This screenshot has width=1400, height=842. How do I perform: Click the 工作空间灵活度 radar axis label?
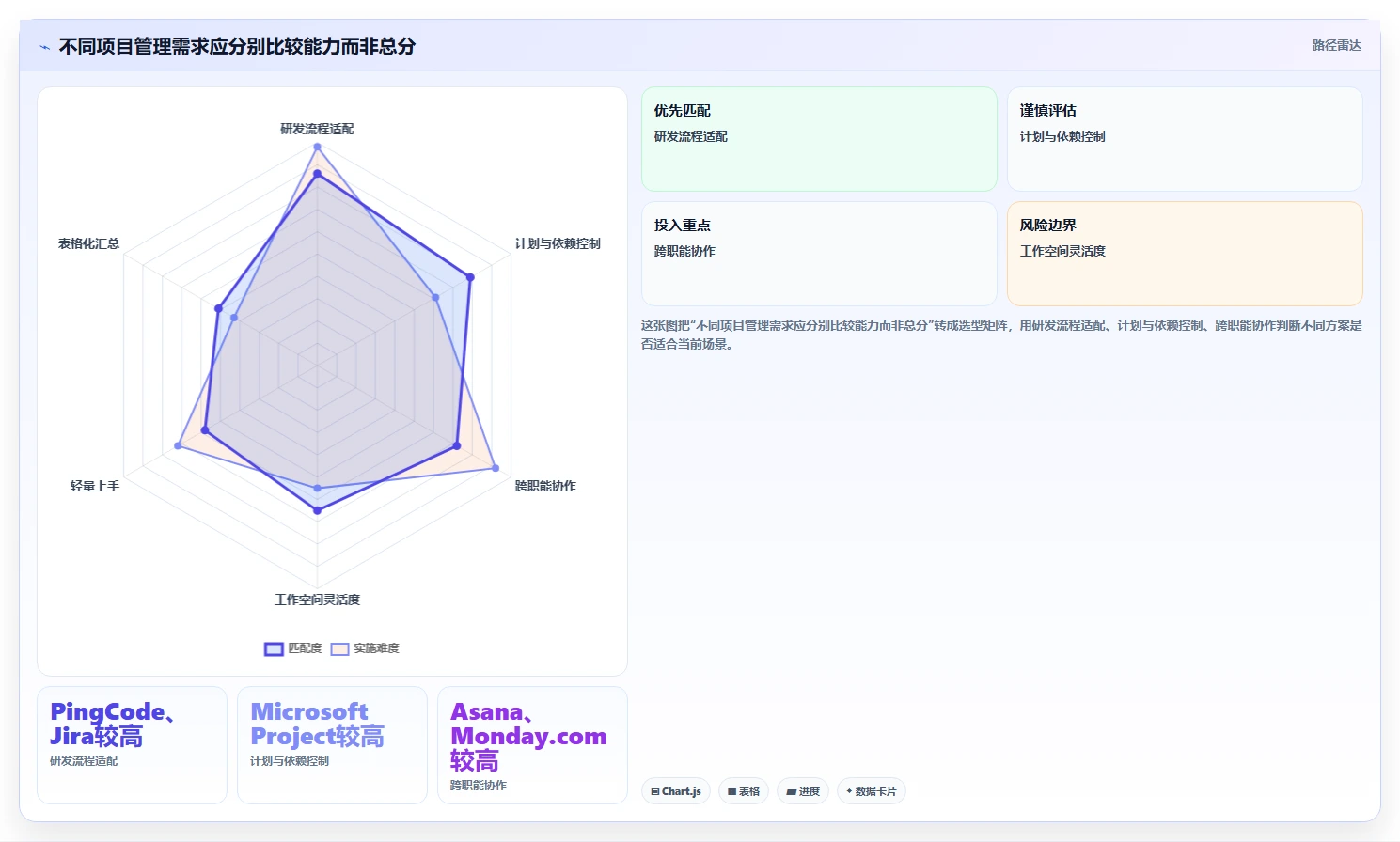[x=317, y=600]
